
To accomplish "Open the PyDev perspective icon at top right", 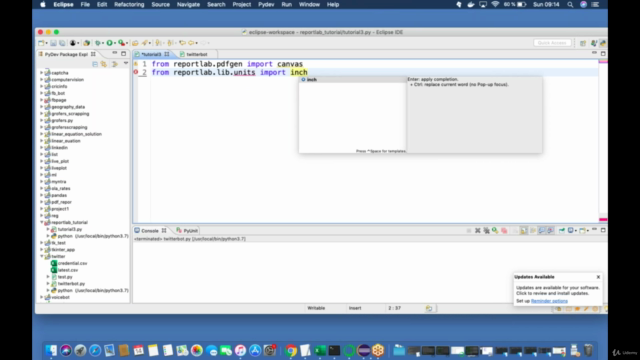I will click(x=603, y=43).
